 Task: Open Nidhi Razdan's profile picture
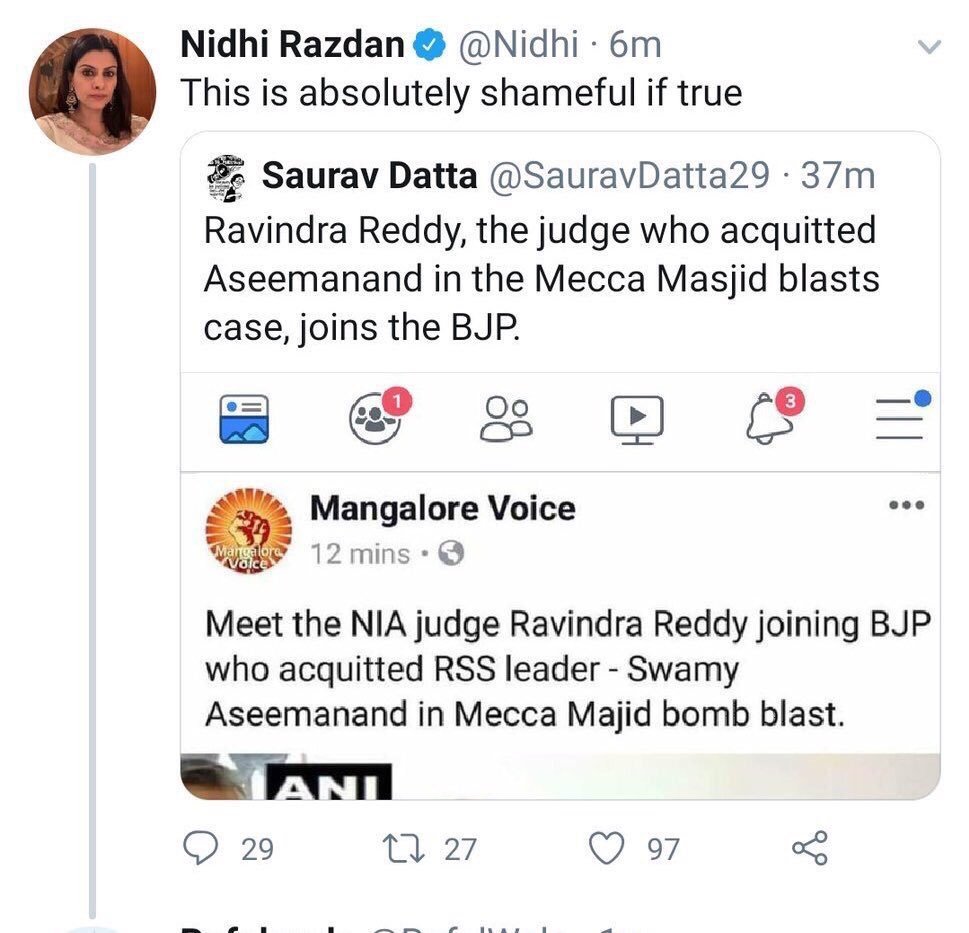[x=91, y=91]
